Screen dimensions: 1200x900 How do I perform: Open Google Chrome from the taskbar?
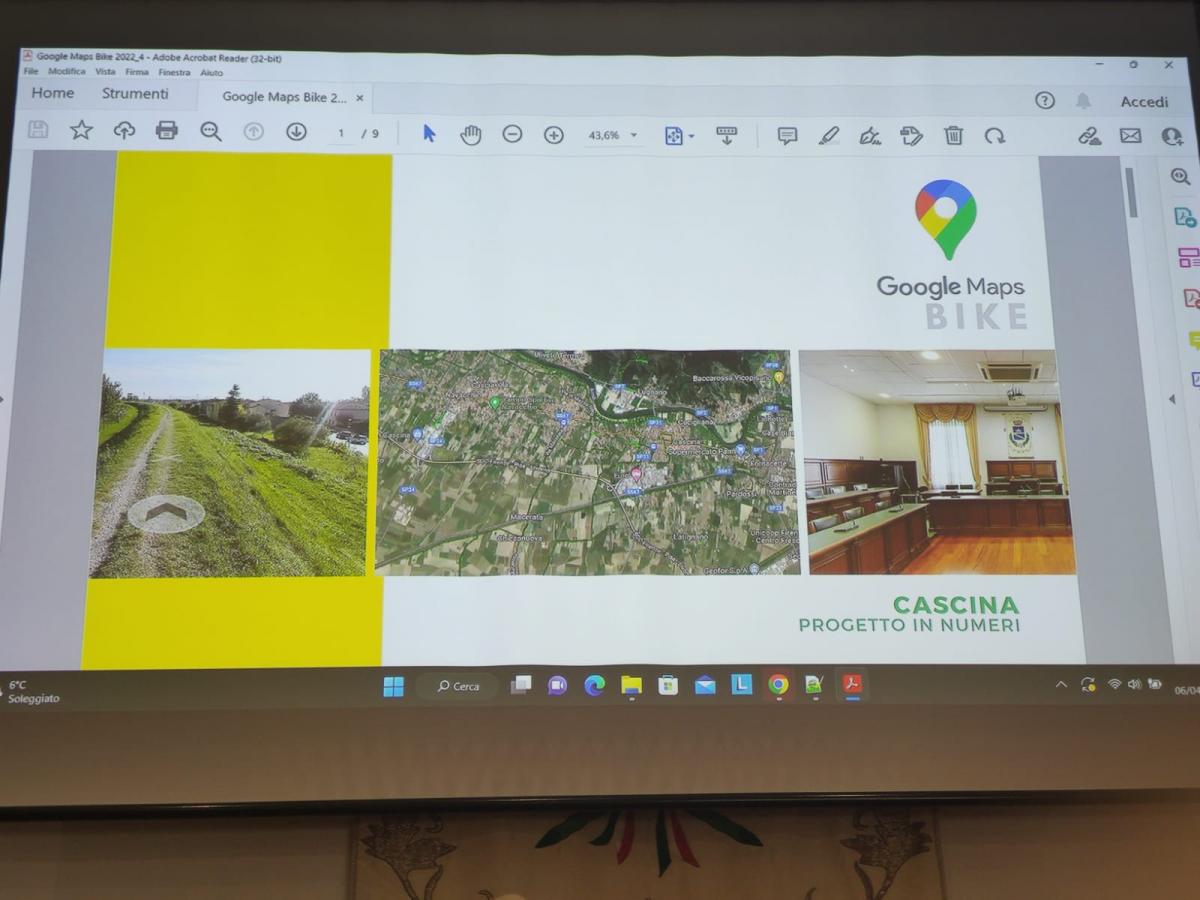pyautogui.click(x=778, y=685)
